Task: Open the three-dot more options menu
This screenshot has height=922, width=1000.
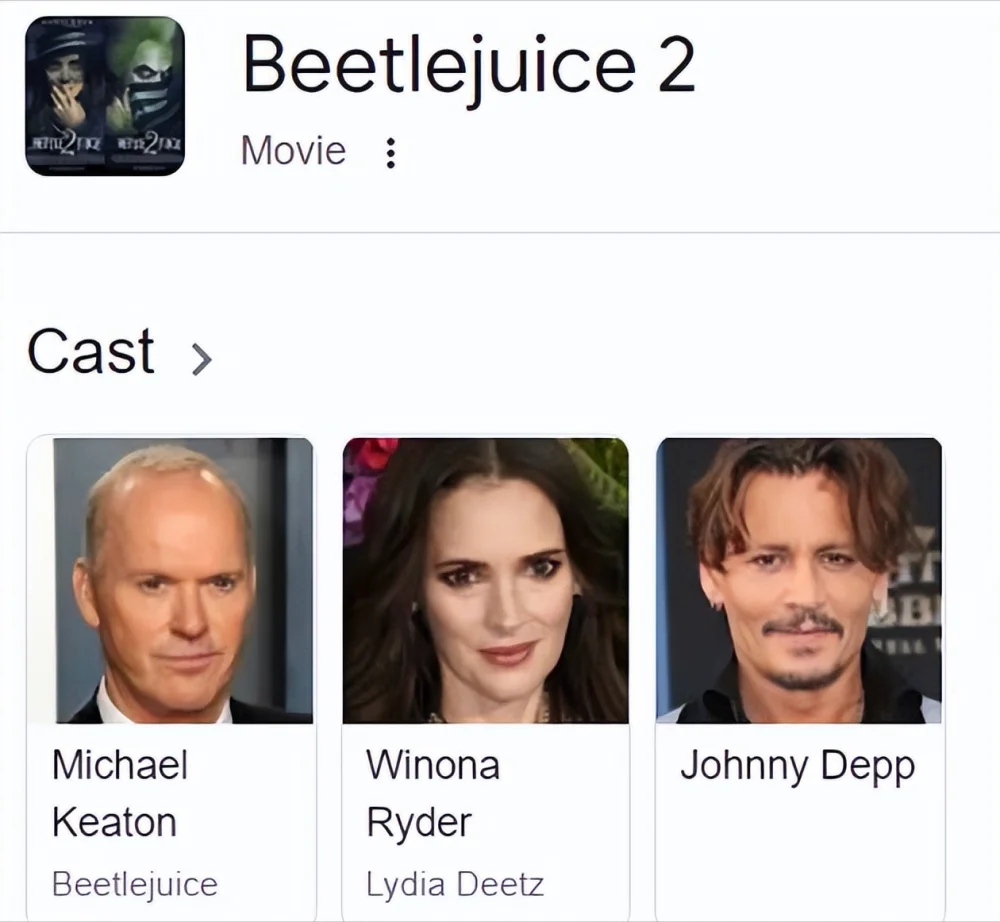Action: coord(391,153)
